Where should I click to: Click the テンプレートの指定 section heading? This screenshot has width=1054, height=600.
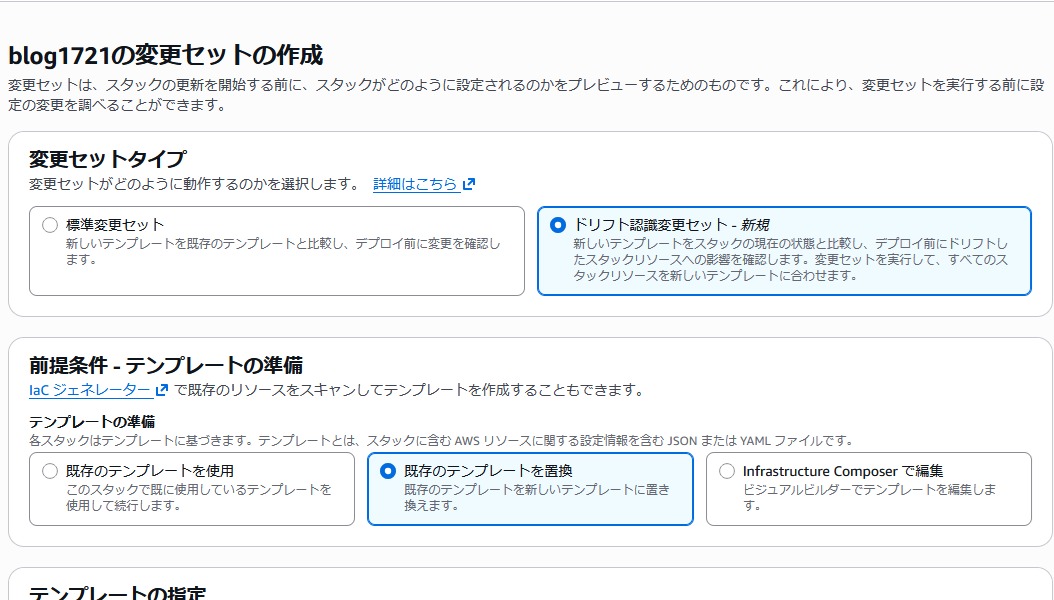(x=117, y=593)
